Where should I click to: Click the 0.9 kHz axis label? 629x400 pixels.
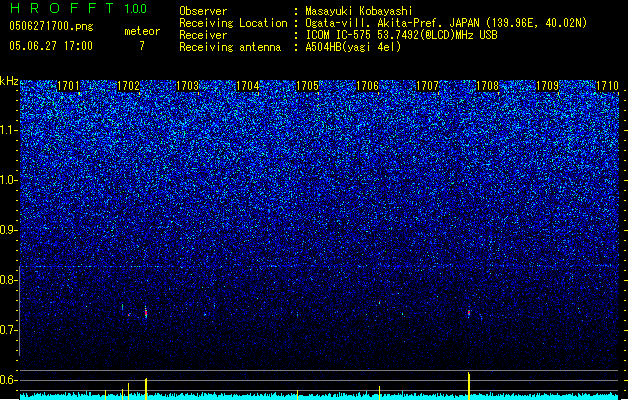coord(9,230)
